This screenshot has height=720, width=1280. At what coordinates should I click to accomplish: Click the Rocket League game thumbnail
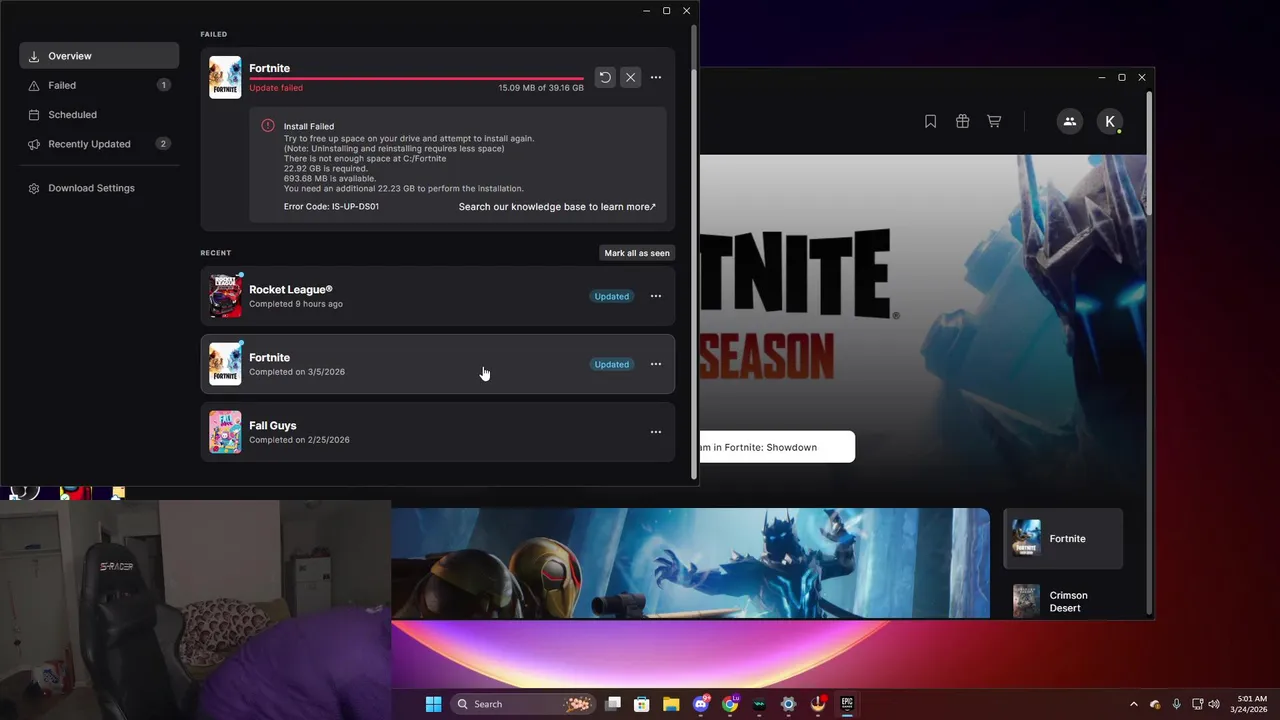point(225,296)
